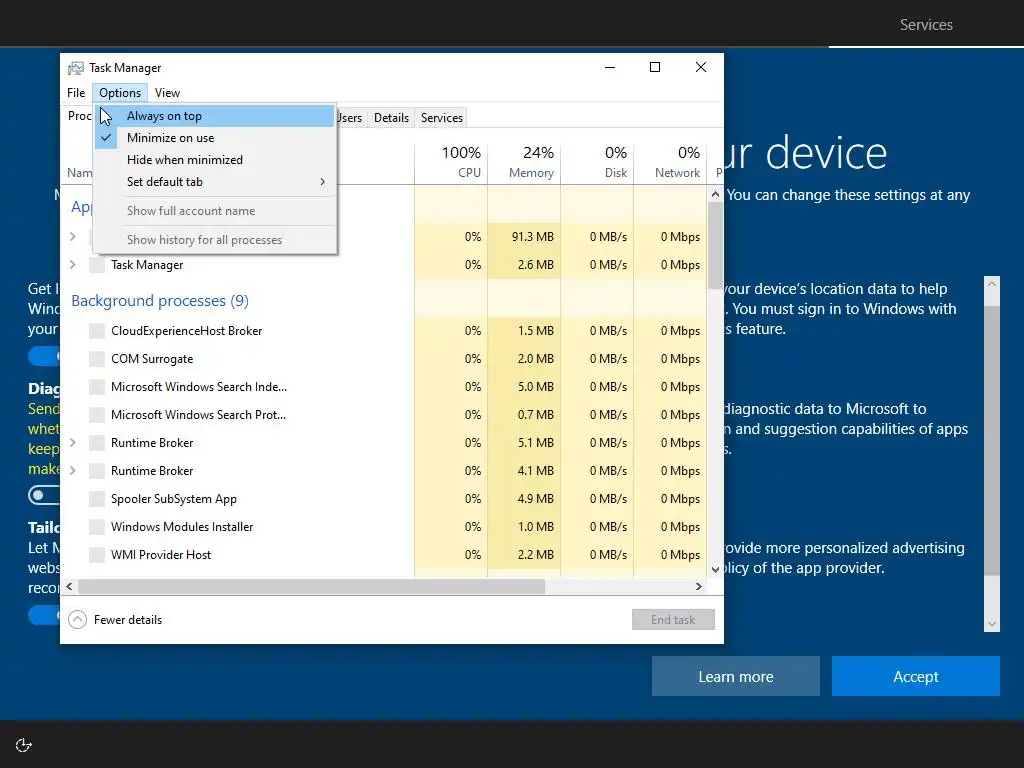Switch to the Services tab in Task Manager
This screenshot has height=768, width=1024.
pyautogui.click(x=441, y=118)
